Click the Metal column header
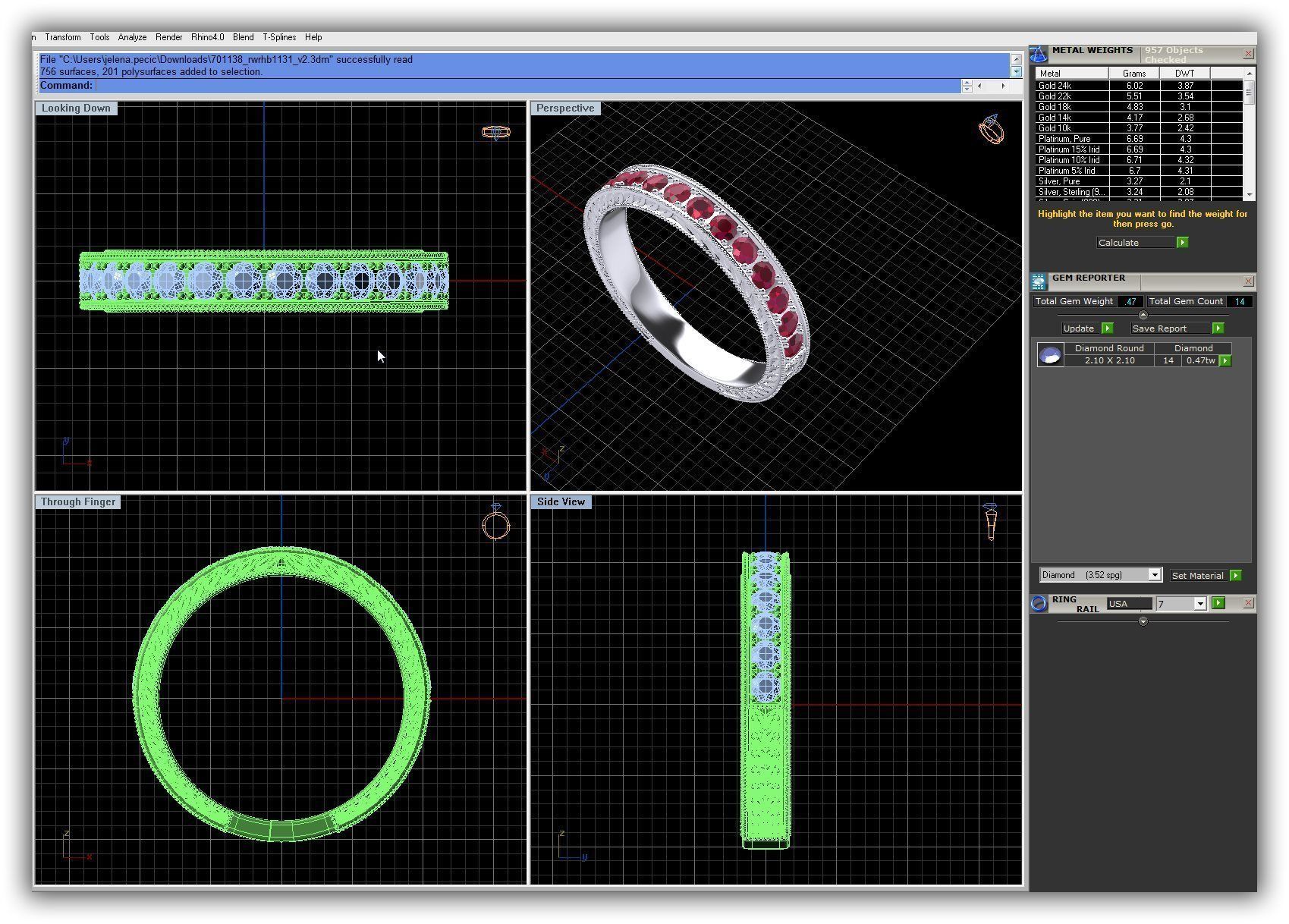 coord(1072,74)
